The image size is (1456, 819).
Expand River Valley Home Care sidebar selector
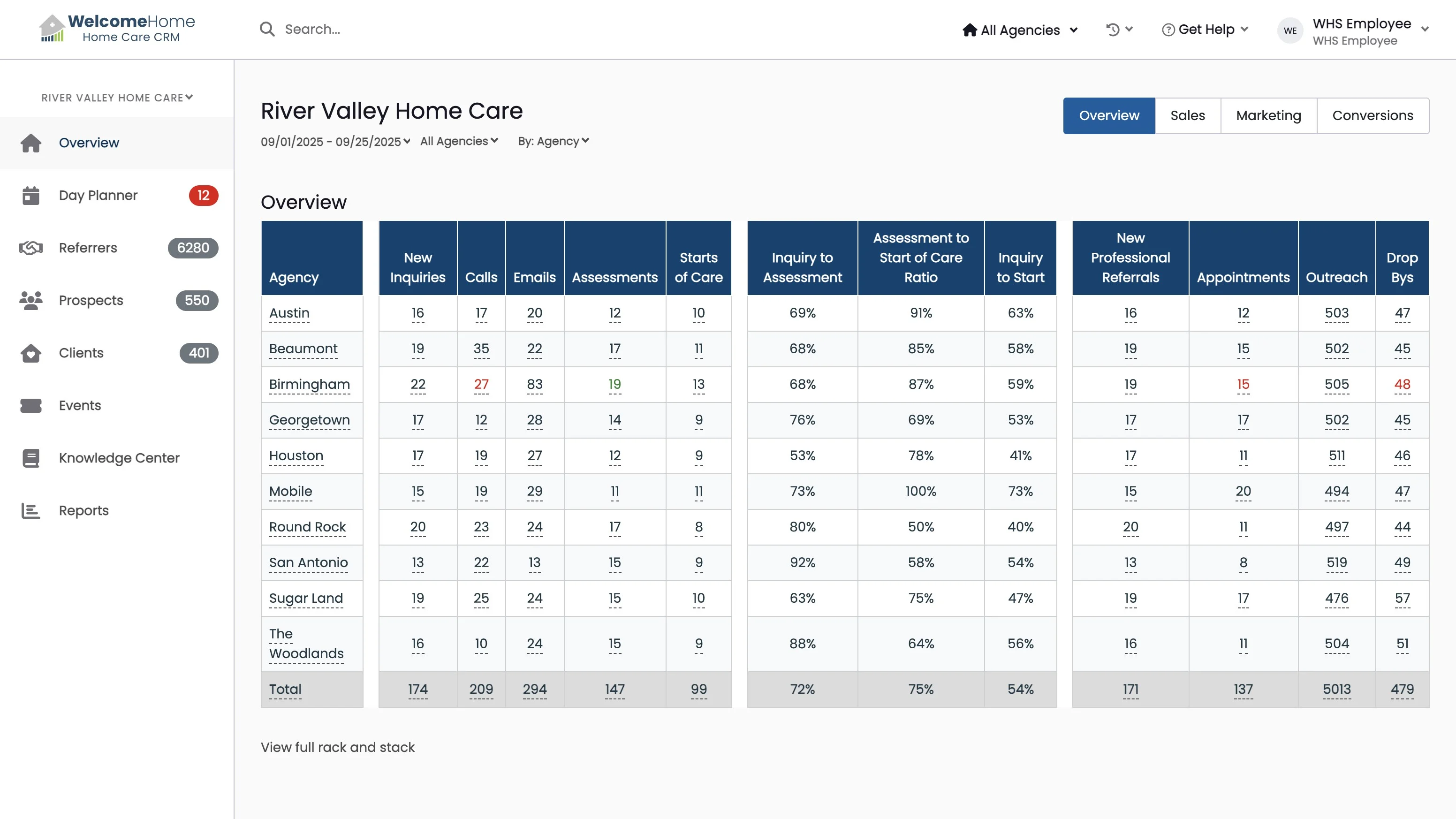117,98
